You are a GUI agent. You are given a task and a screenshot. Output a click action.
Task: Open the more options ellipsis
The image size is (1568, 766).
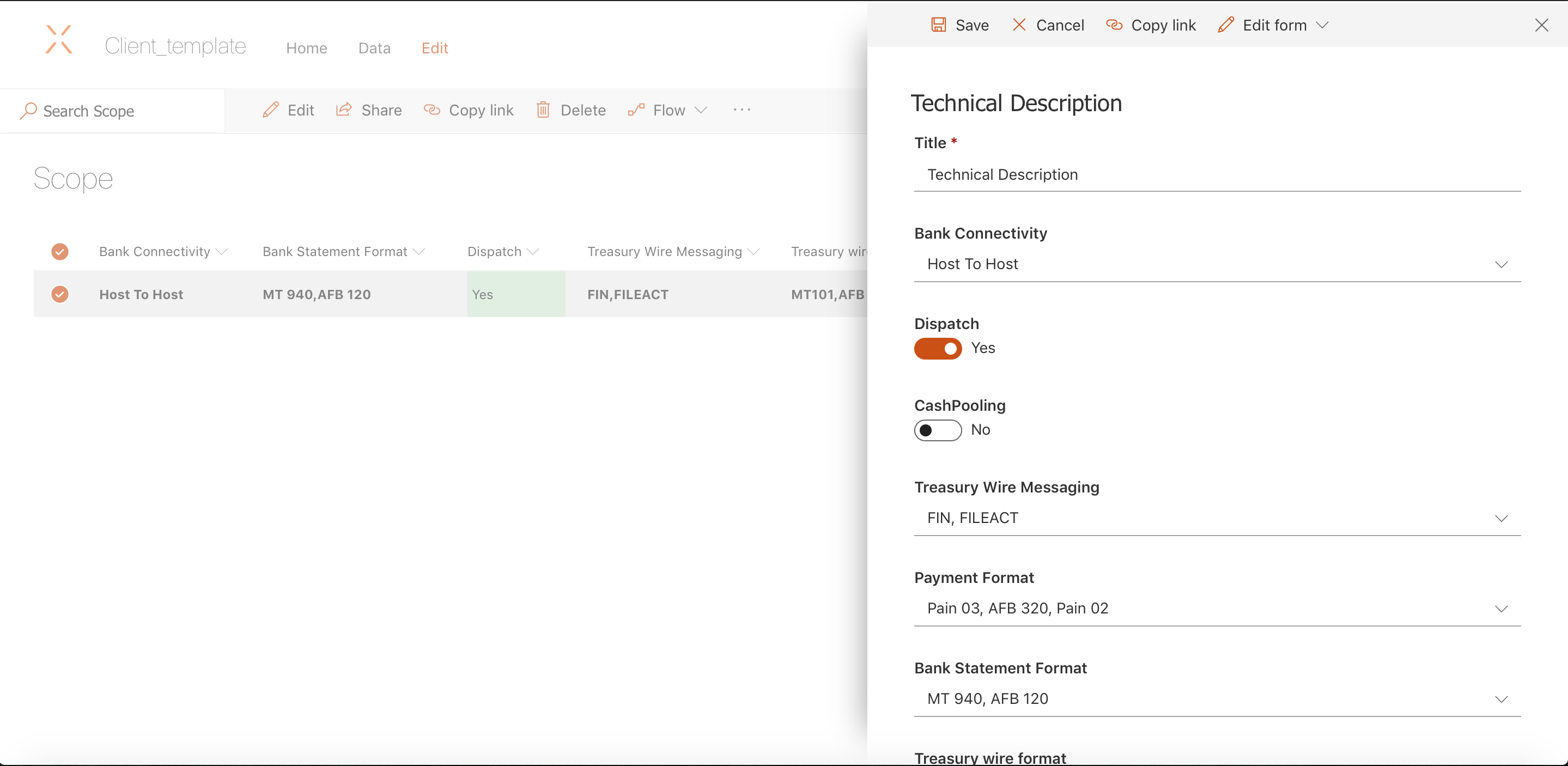click(742, 110)
